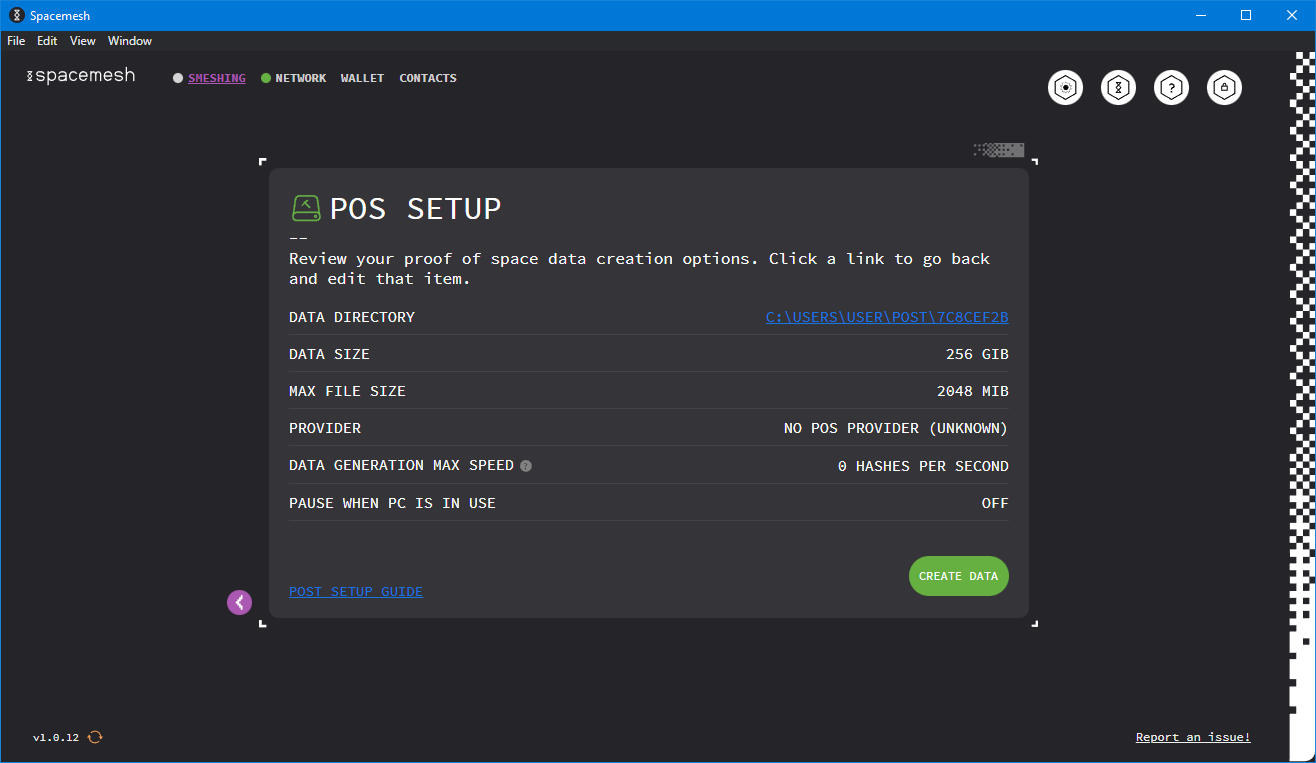The image size is (1316, 763).
Task: Open the Post Setup Guide link
Action: [356, 592]
